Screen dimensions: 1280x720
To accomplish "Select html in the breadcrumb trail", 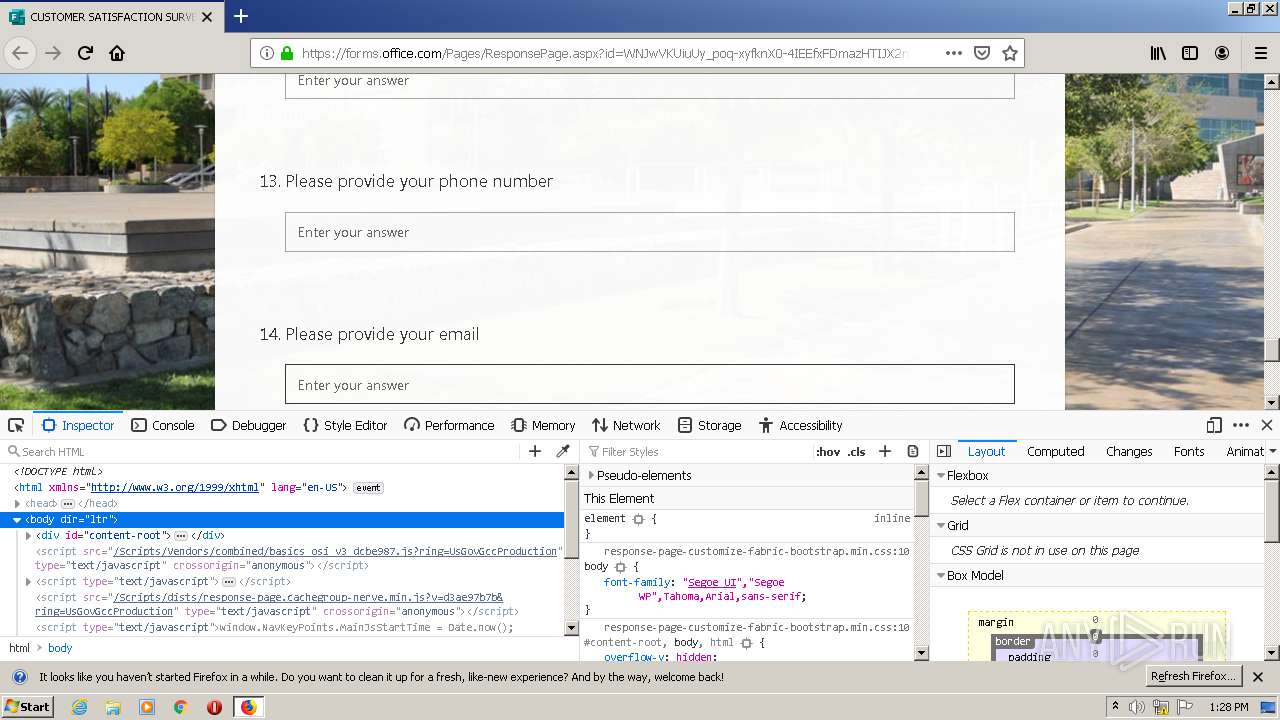I will (20, 648).
